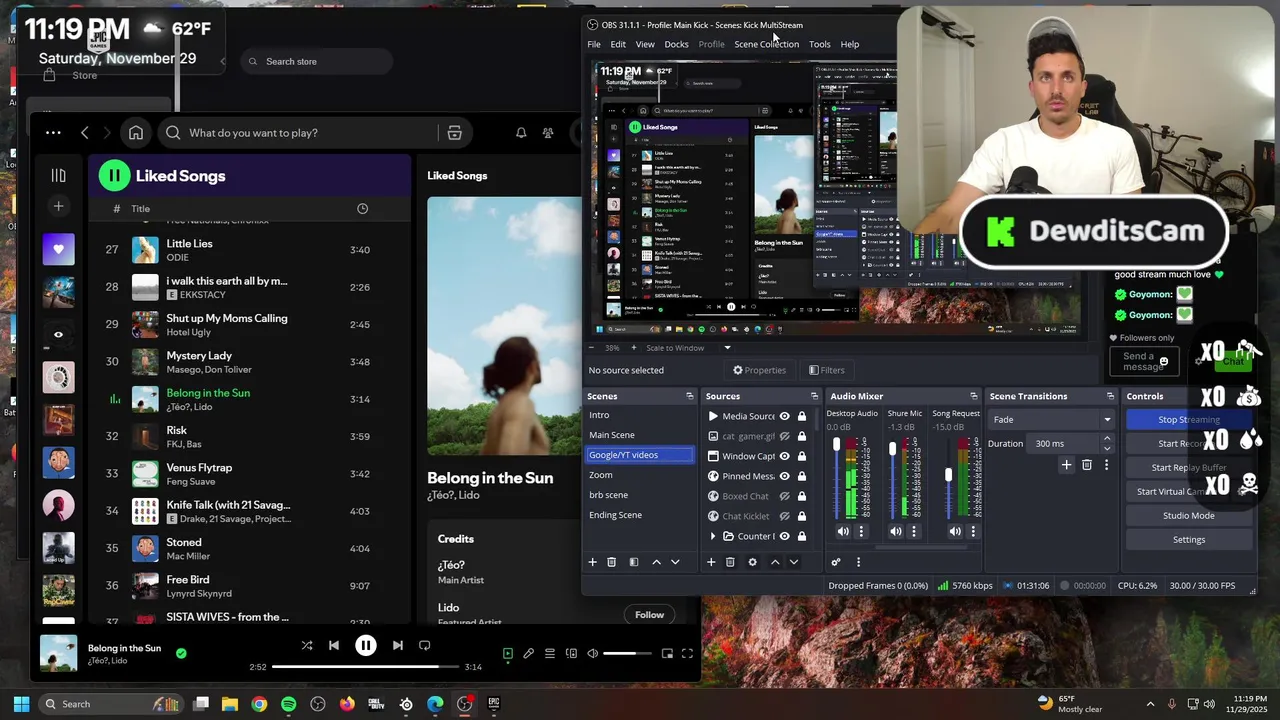Open Browse icon in Spotify search bar
This screenshot has height=720, width=1280.
pos(454,132)
